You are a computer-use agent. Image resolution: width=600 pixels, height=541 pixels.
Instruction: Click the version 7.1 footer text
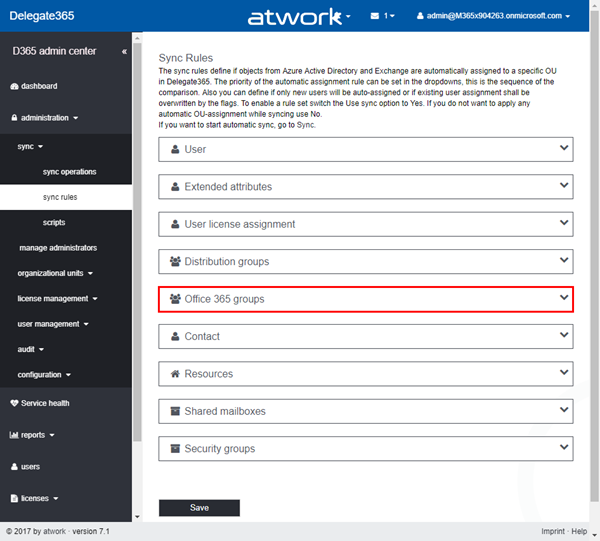click(91, 531)
